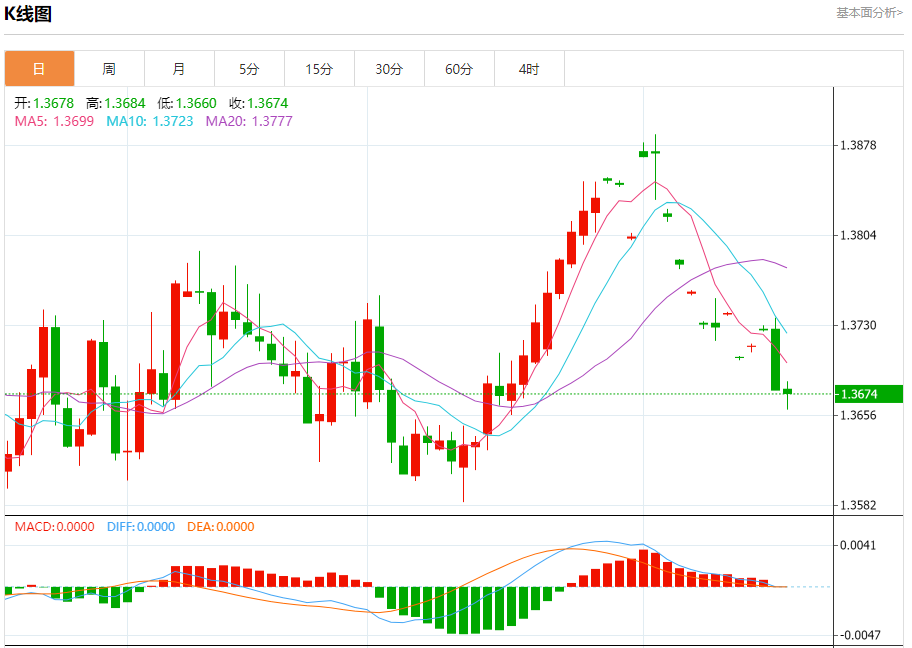This screenshot has height=648, width=912.
Task: Click the K线图 heading
Action: coord(28,14)
